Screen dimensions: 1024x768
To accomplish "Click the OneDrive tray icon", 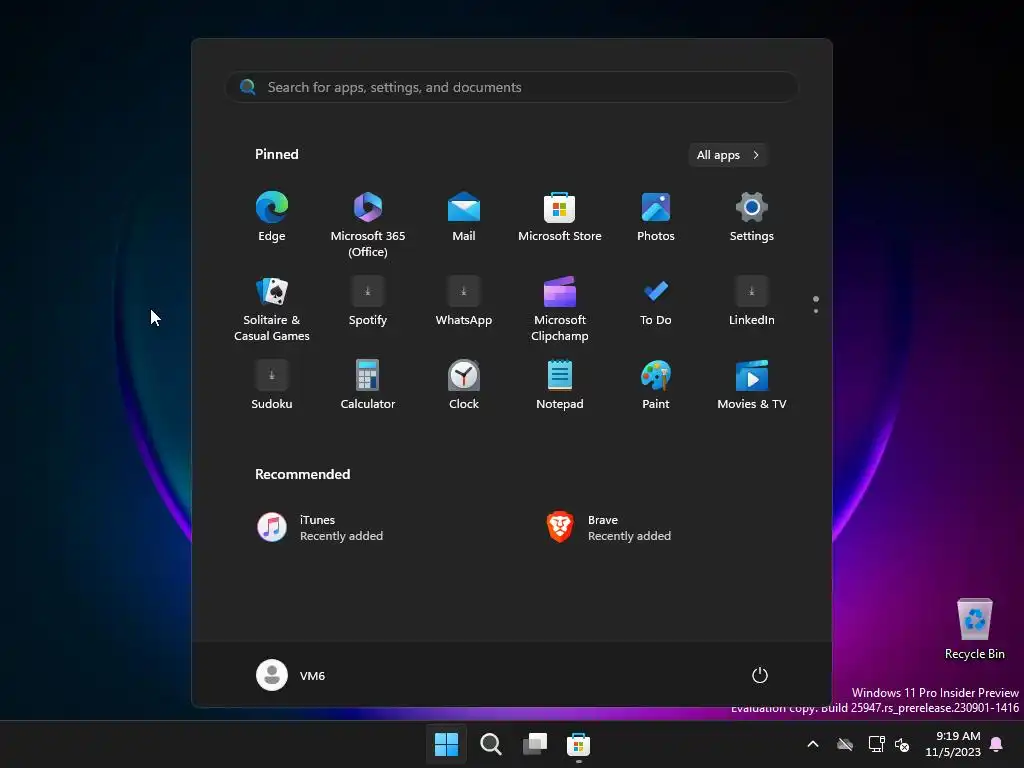I will [x=845, y=744].
